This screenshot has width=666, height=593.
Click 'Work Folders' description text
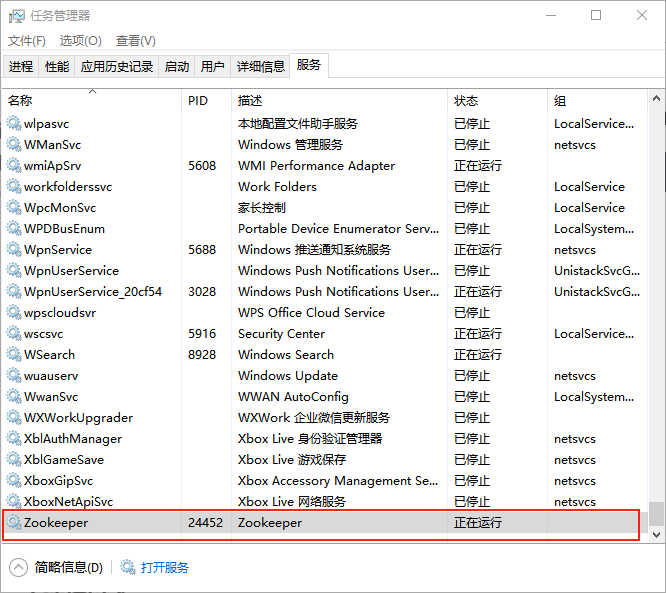[x=277, y=186]
